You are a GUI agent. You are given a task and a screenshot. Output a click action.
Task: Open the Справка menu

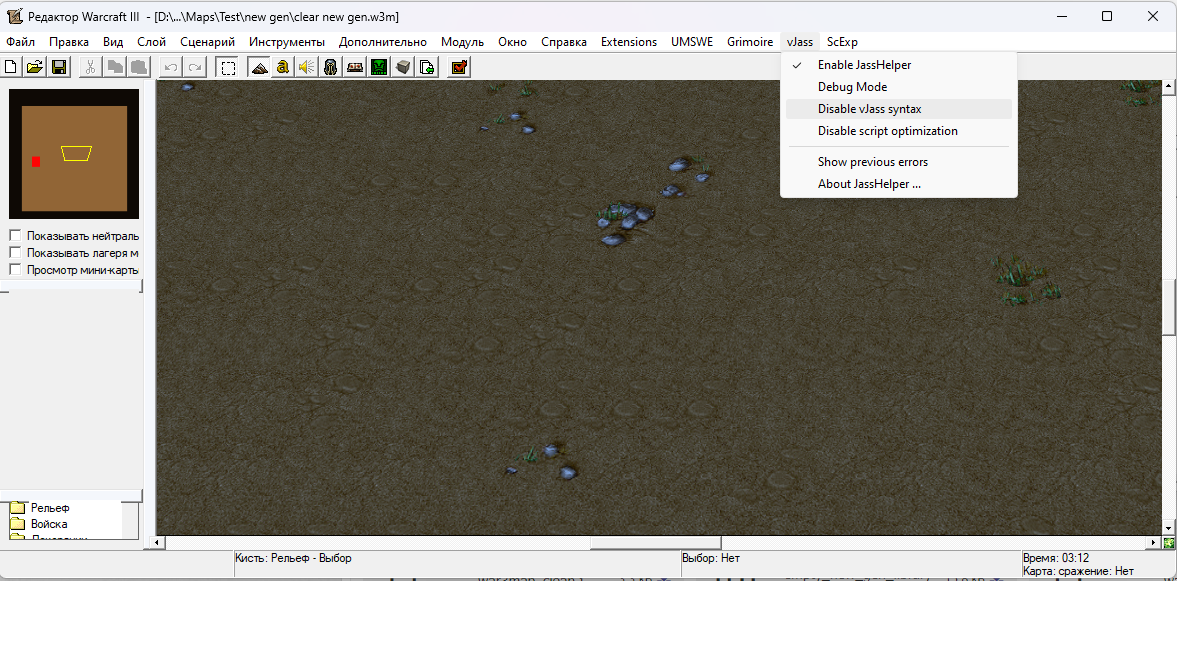tap(564, 42)
